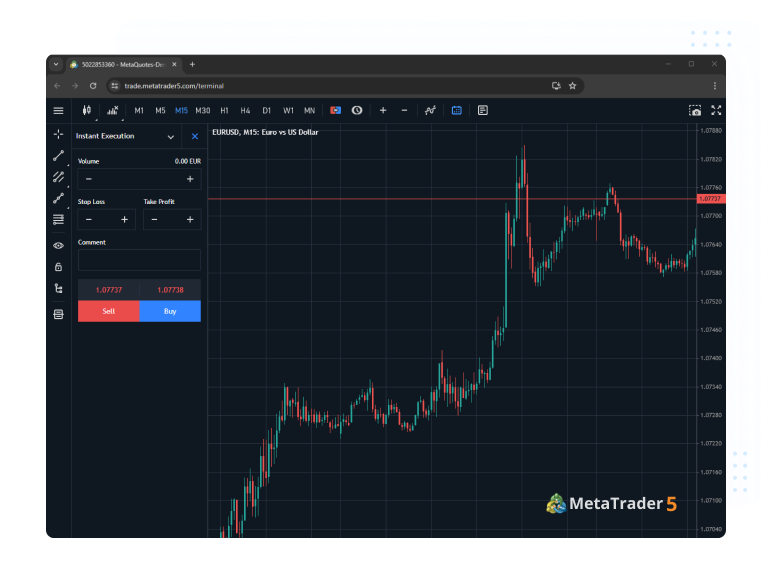Go forward with the browser forward arrow
The width and height of the screenshot is (780, 585).
[x=75, y=86]
